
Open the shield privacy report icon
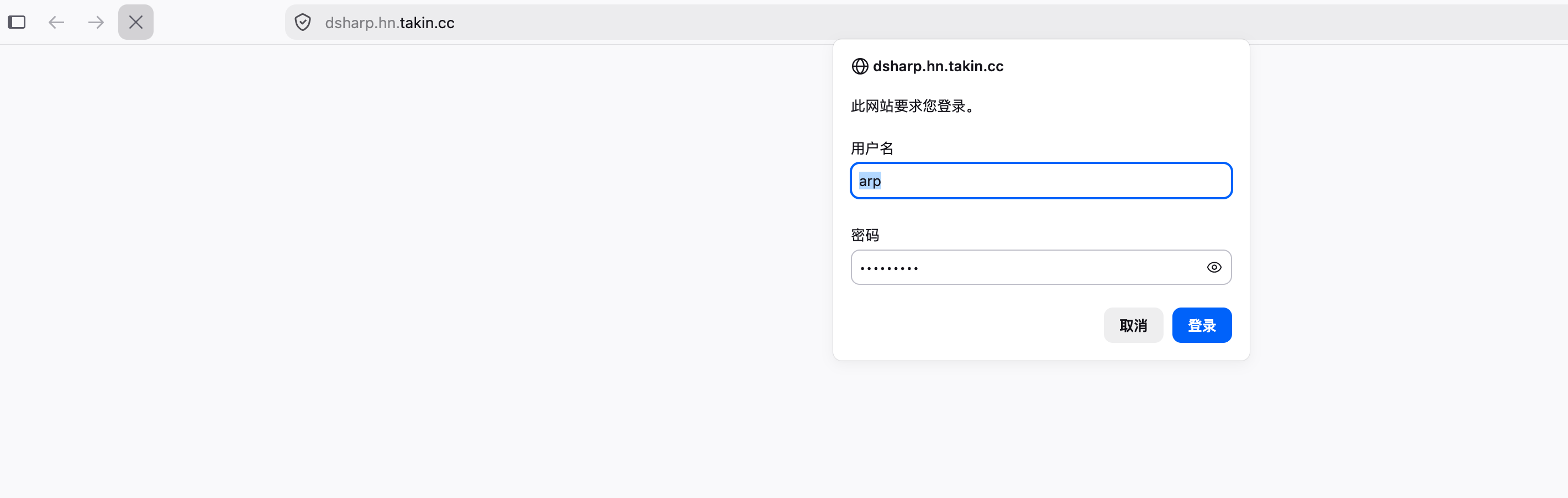(303, 23)
